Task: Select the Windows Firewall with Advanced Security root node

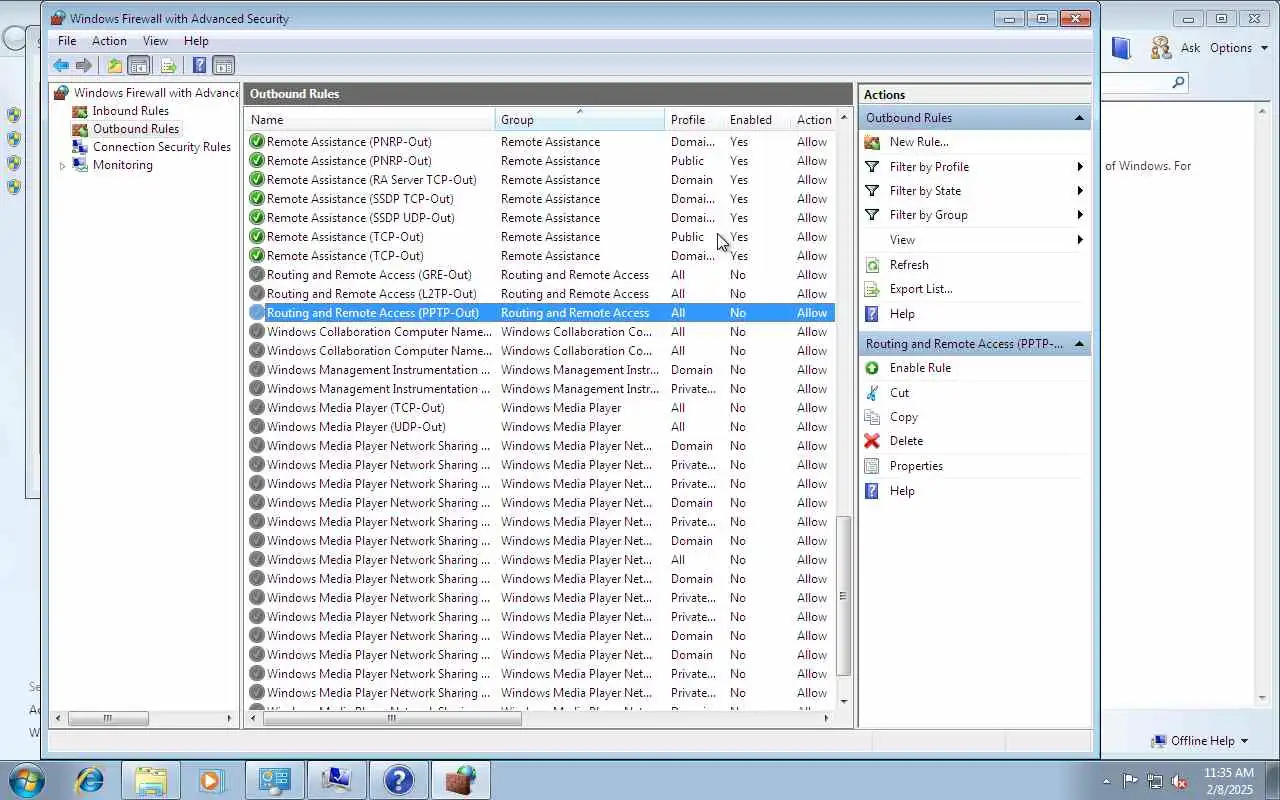Action: point(156,93)
